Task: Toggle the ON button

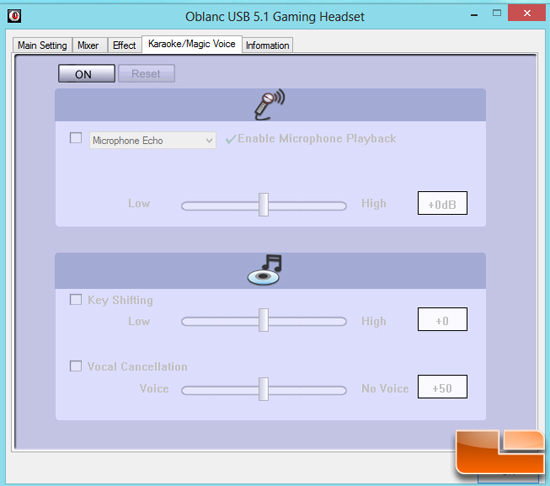Action: click(x=86, y=74)
